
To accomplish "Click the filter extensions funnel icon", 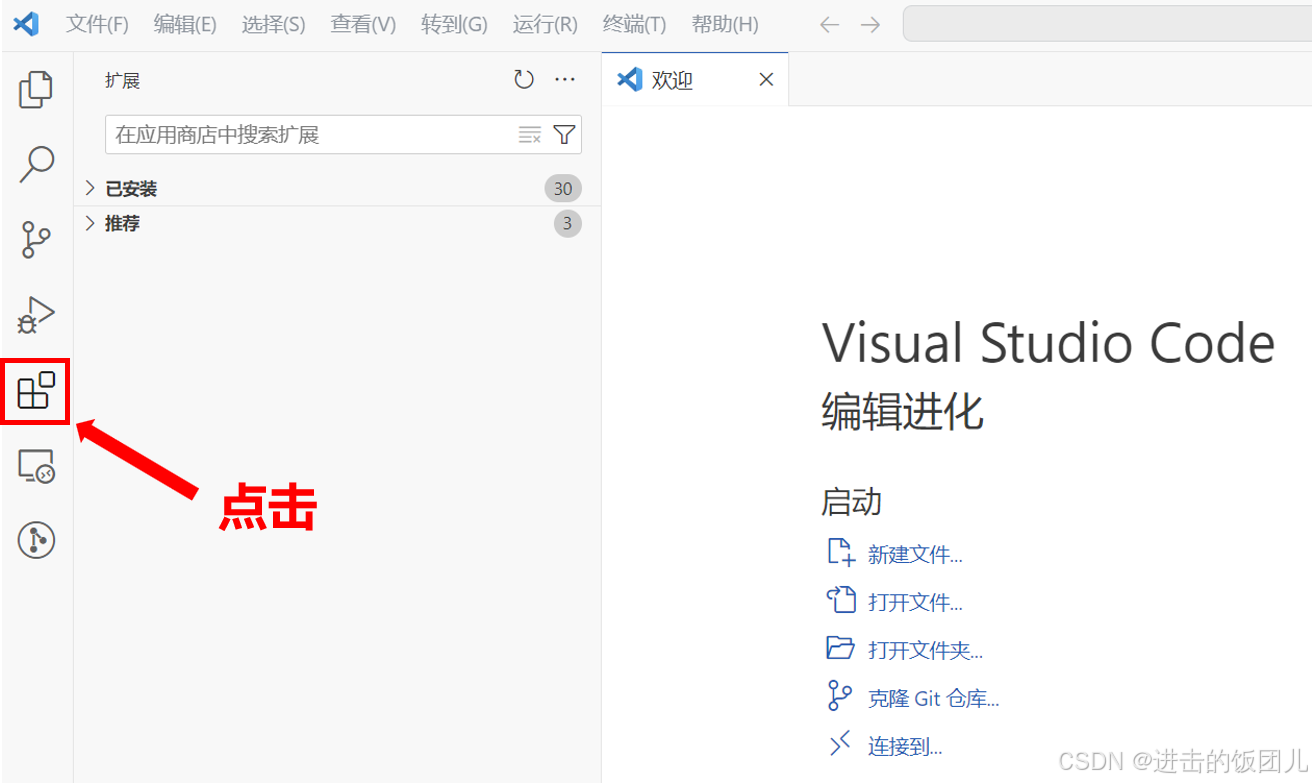I will (564, 135).
